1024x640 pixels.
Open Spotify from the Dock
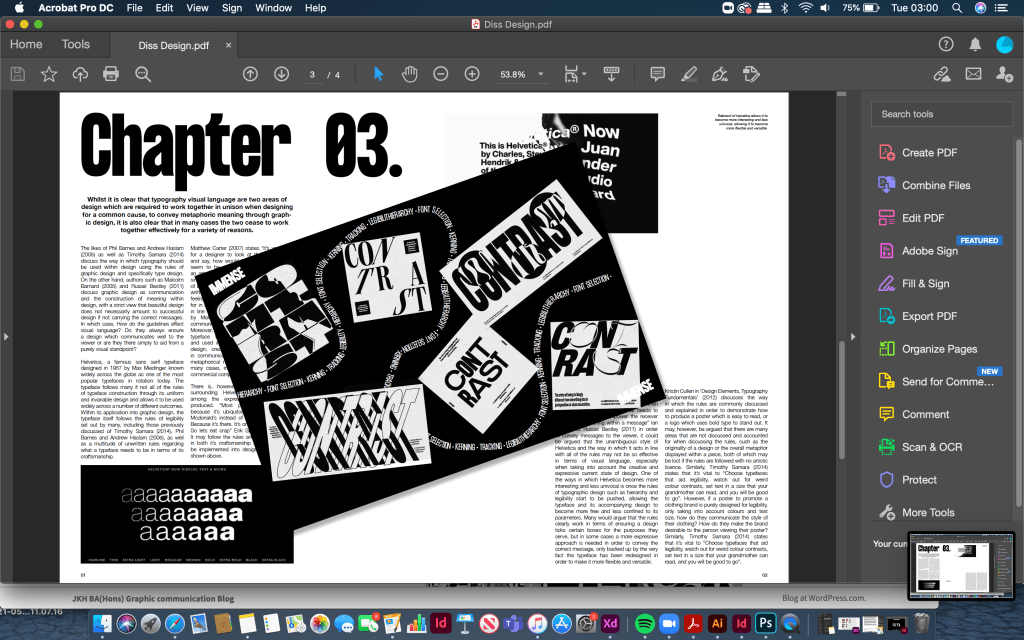[644, 623]
